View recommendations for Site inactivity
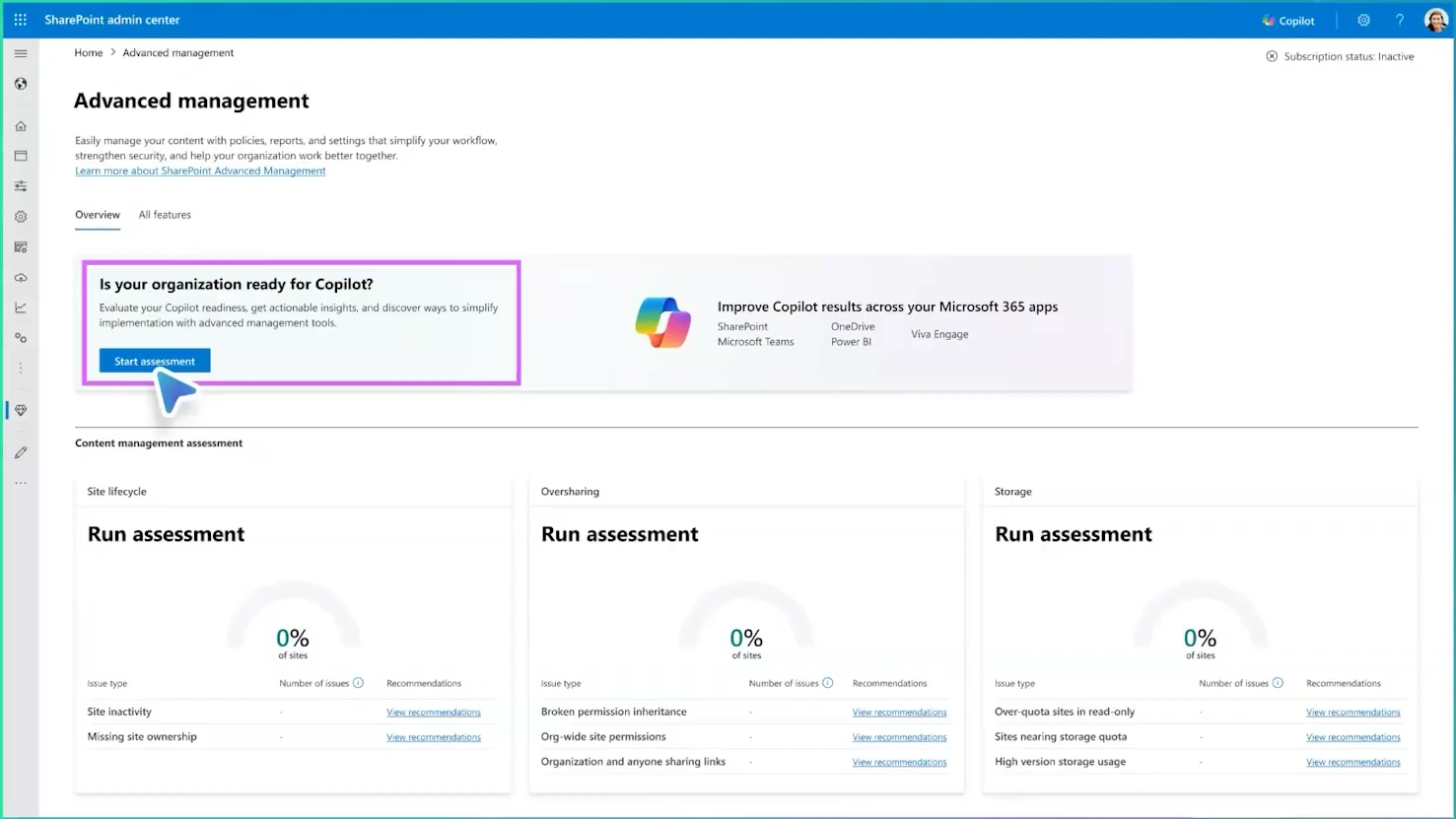1456x819 pixels. coord(434,713)
